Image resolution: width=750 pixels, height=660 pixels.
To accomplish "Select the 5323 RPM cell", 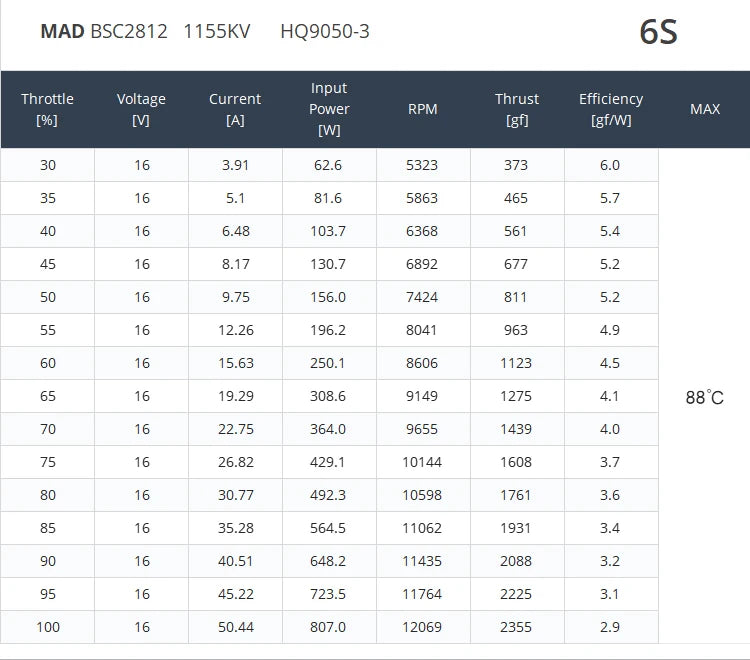I will pos(422,165).
